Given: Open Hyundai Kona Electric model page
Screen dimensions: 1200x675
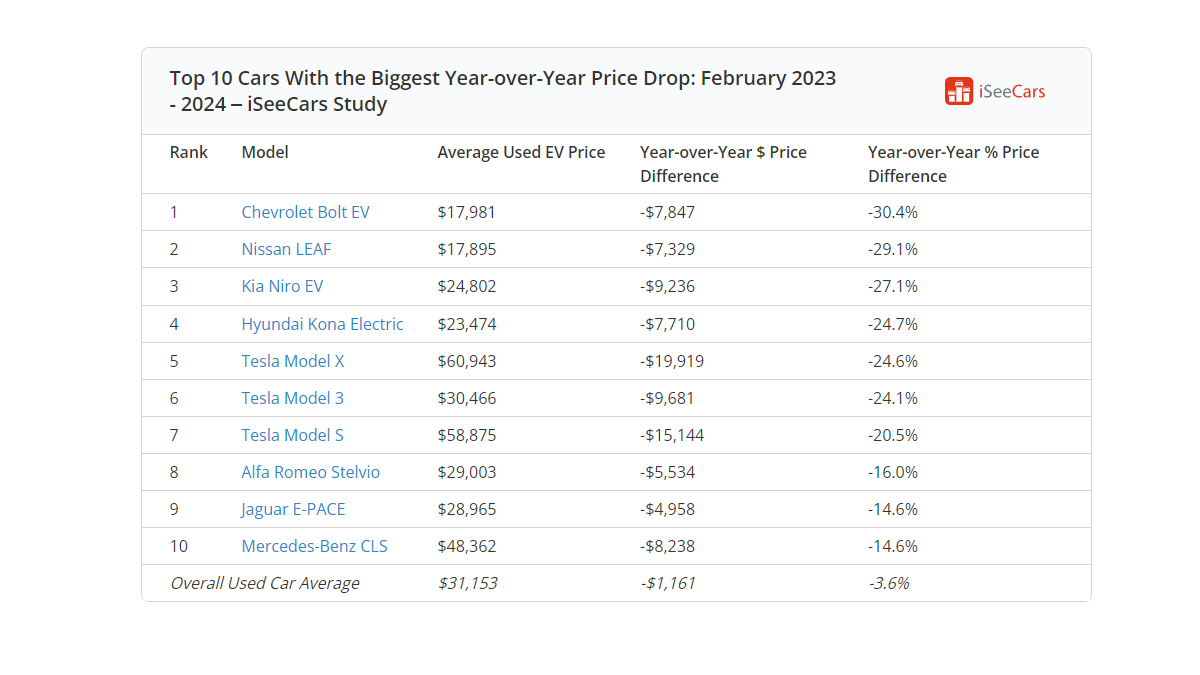Looking at the screenshot, I should [322, 324].
